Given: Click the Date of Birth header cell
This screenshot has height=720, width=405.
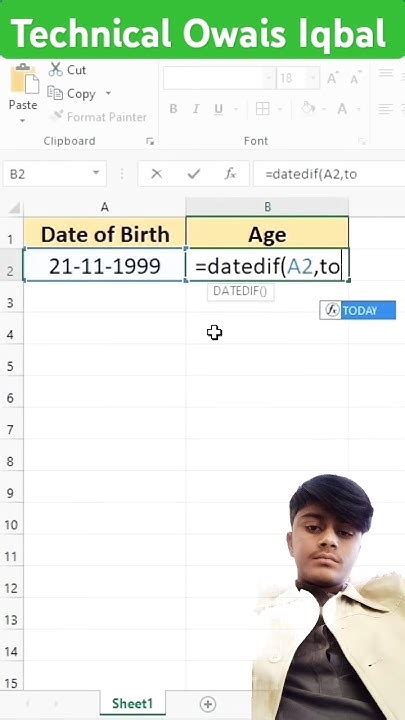Looking at the screenshot, I should pyautogui.click(x=105, y=233).
